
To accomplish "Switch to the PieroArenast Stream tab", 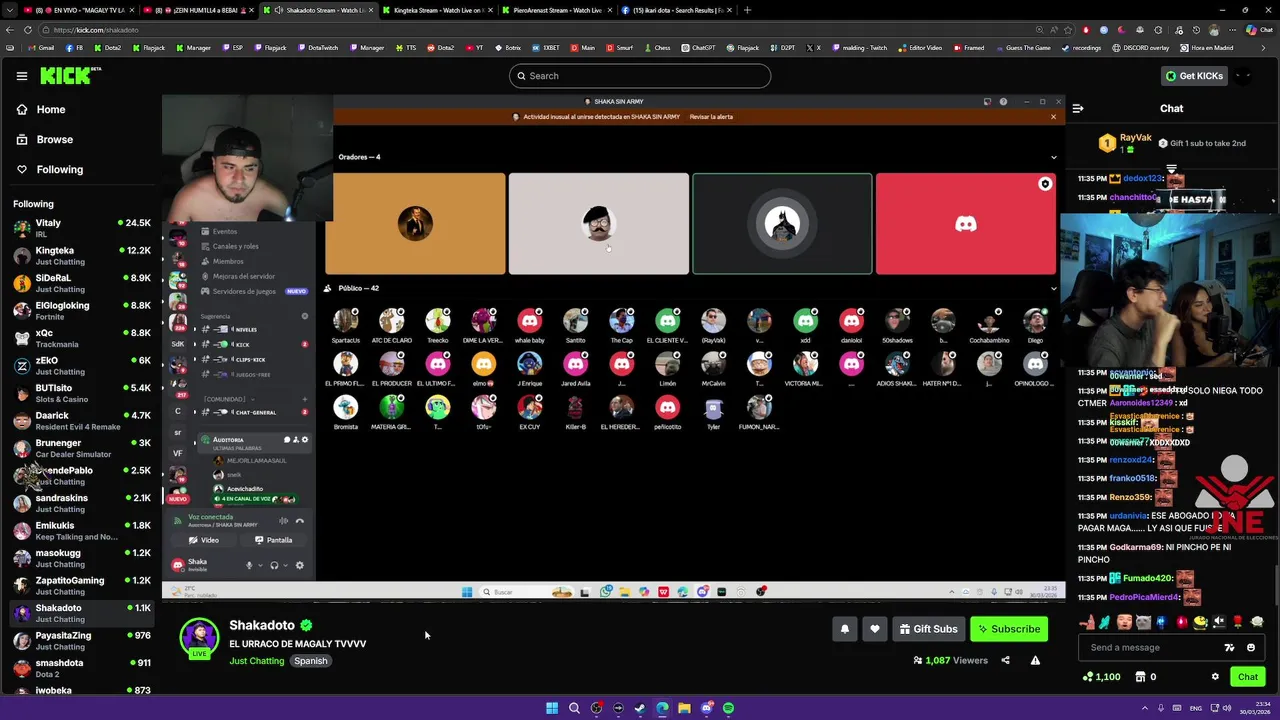I will click(556, 10).
